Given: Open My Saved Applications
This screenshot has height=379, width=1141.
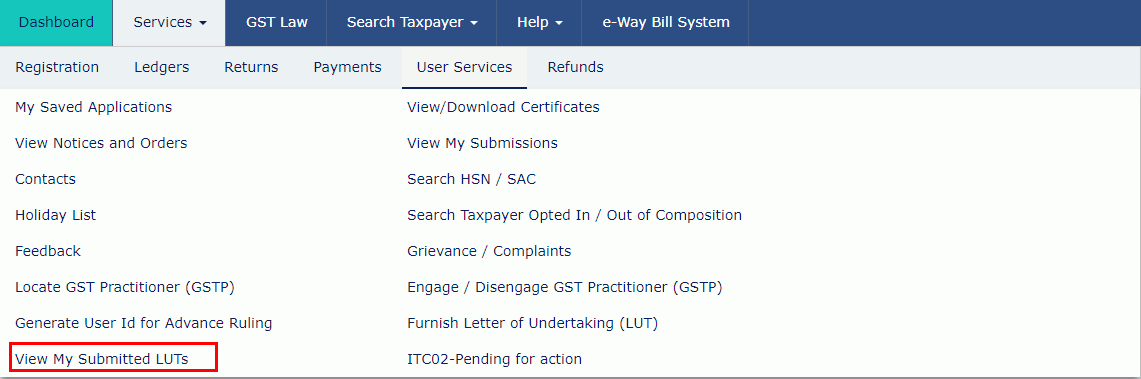Looking at the screenshot, I should (94, 107).
